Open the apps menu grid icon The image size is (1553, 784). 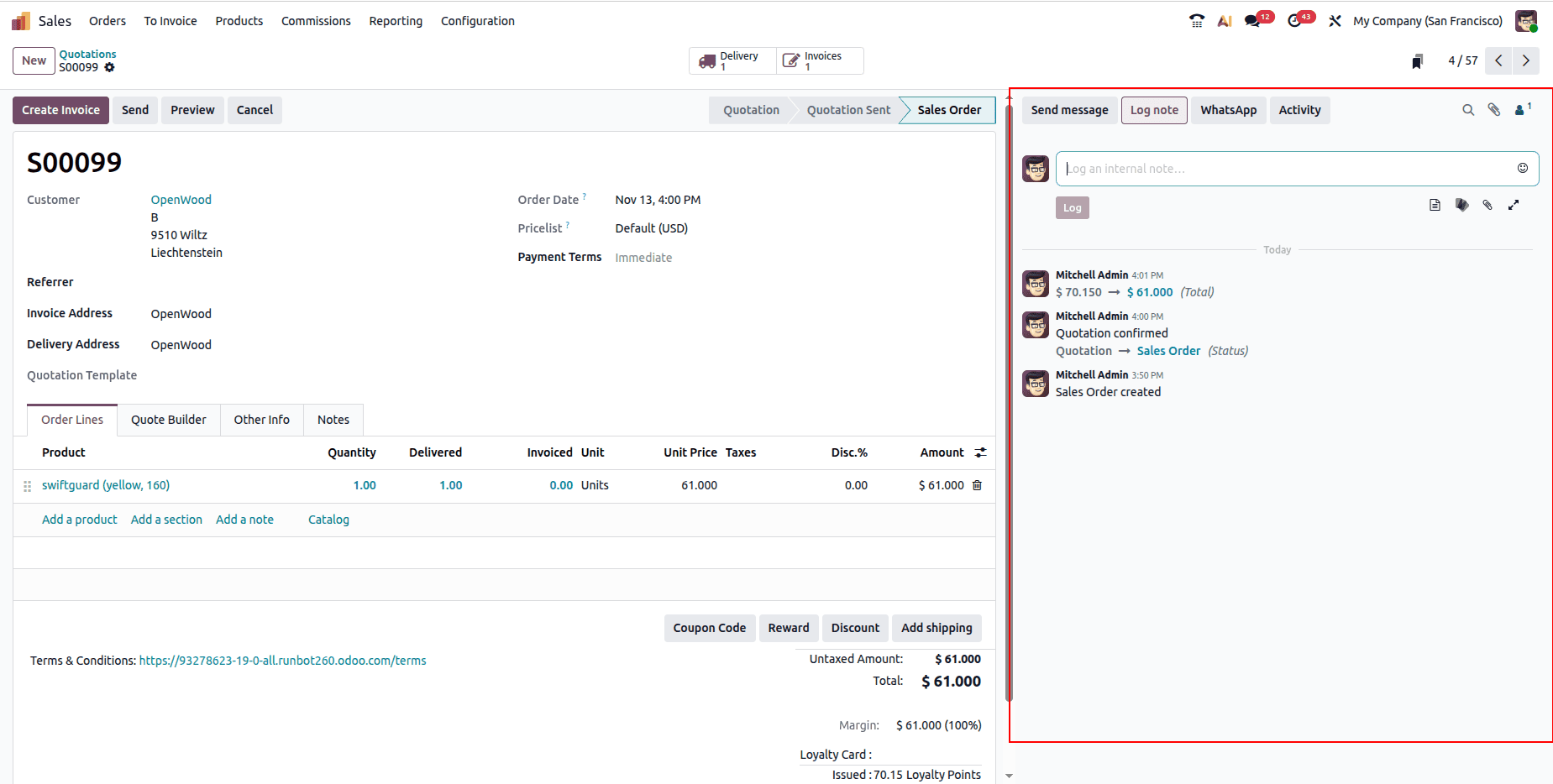click(18, 20)
